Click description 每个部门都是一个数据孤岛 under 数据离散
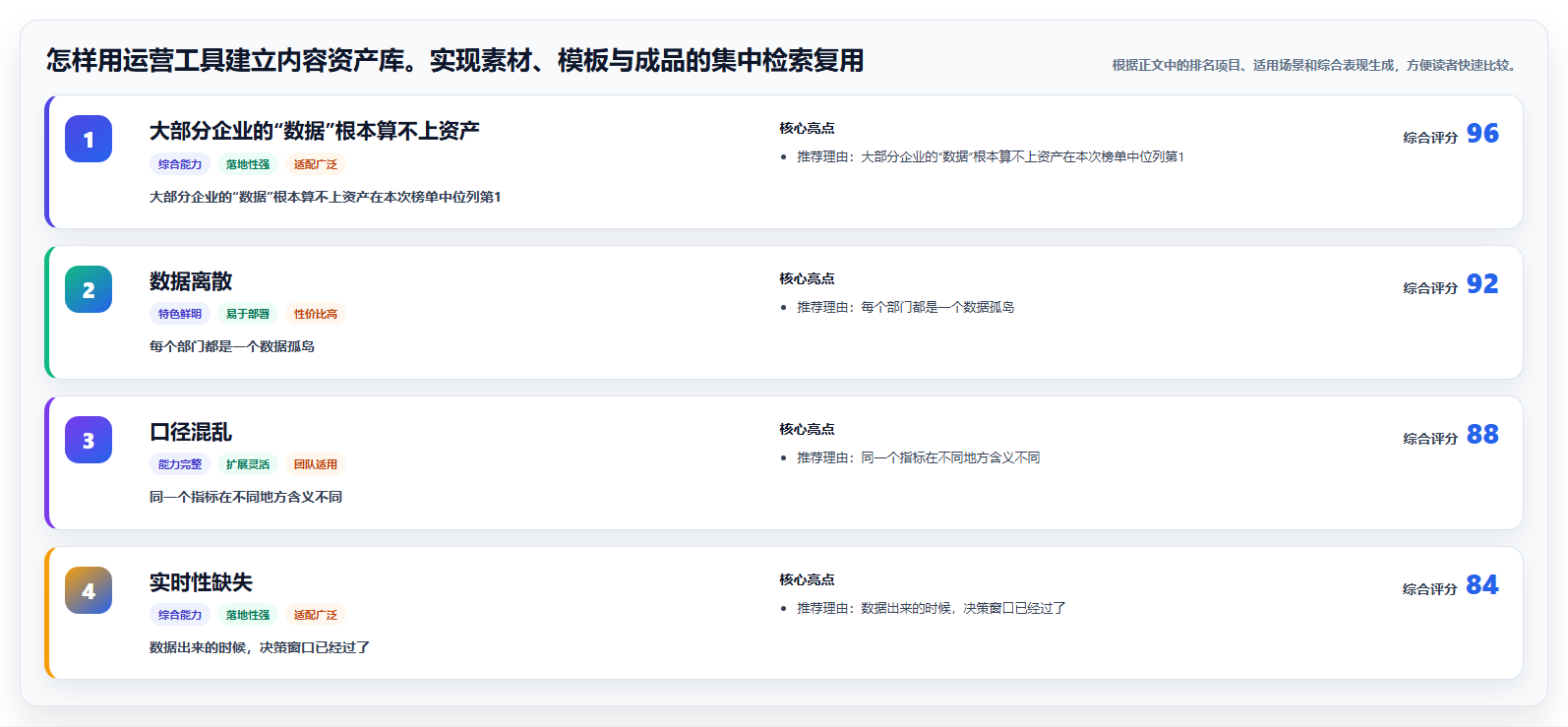The image size is (1568, 727). [x=232, y=346]
